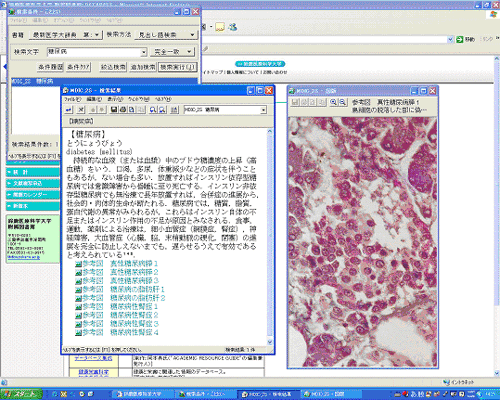Click the cut (scissors) icon in 検索結果 toolbar

click(81, 110)
